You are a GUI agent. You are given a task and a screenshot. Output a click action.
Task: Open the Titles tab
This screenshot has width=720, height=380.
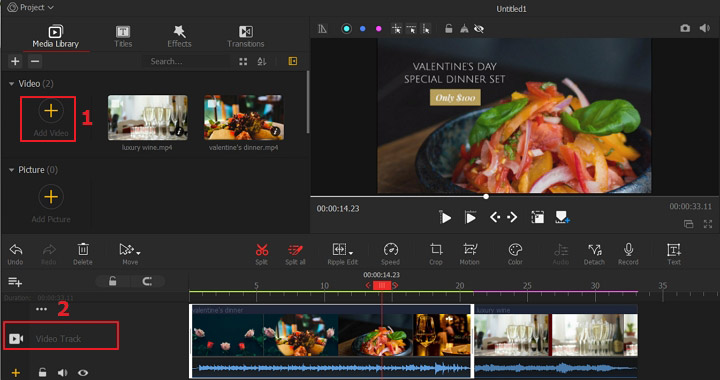coord(123,37)
